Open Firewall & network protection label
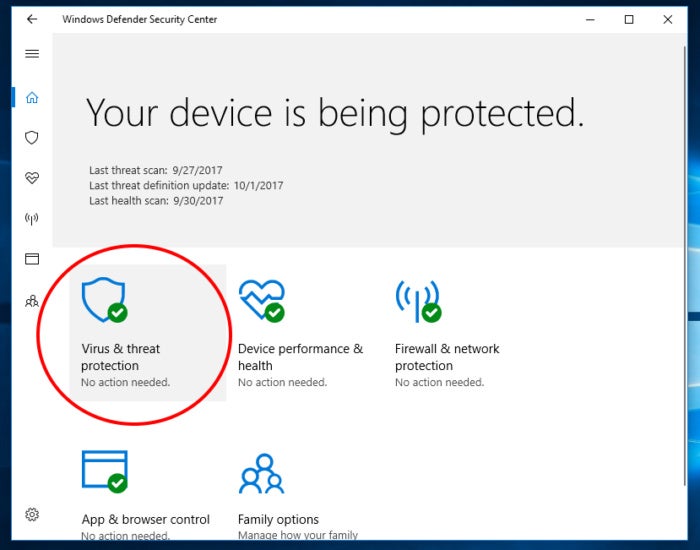Screen dimensions: 700x550 (447, 357)
